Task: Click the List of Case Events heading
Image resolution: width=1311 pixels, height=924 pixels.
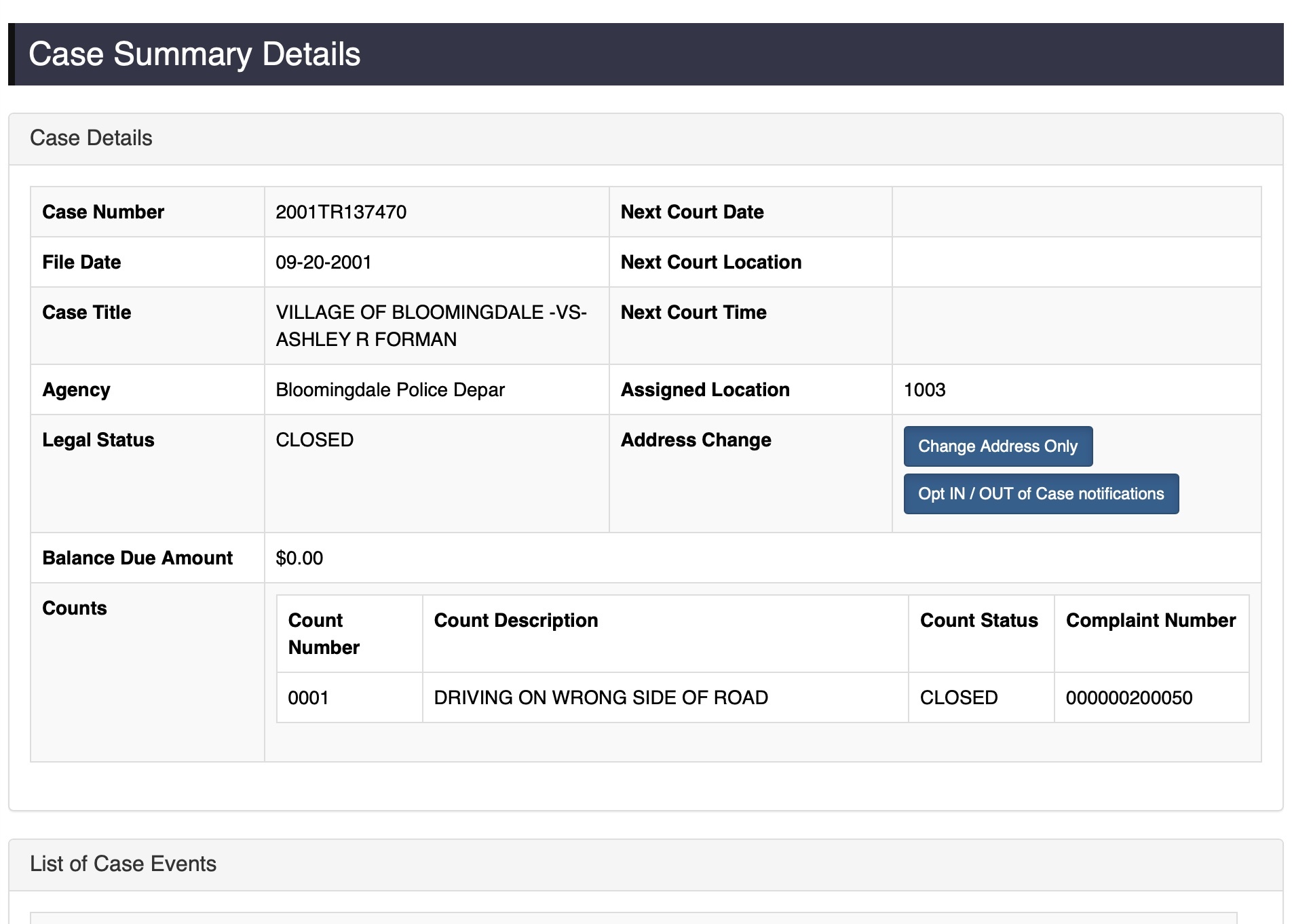Action: click(123, 864)
